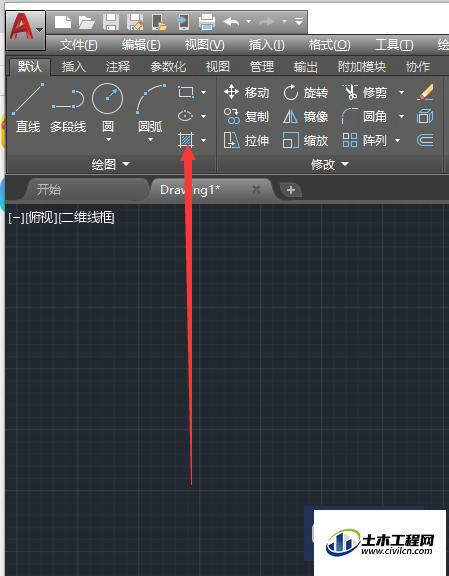The image size is (449, 576).
Task: Switch to the 管理 ribbon tab
Action: (262, 66)
